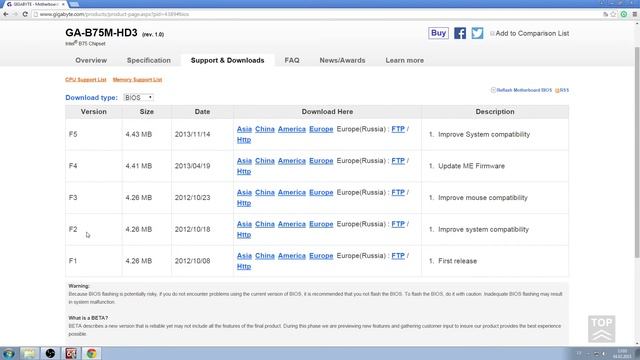The image size is (640, 360).
Task: Click the translate icon in the address bar
Action: pyautogui.click(x=605, y=14)
